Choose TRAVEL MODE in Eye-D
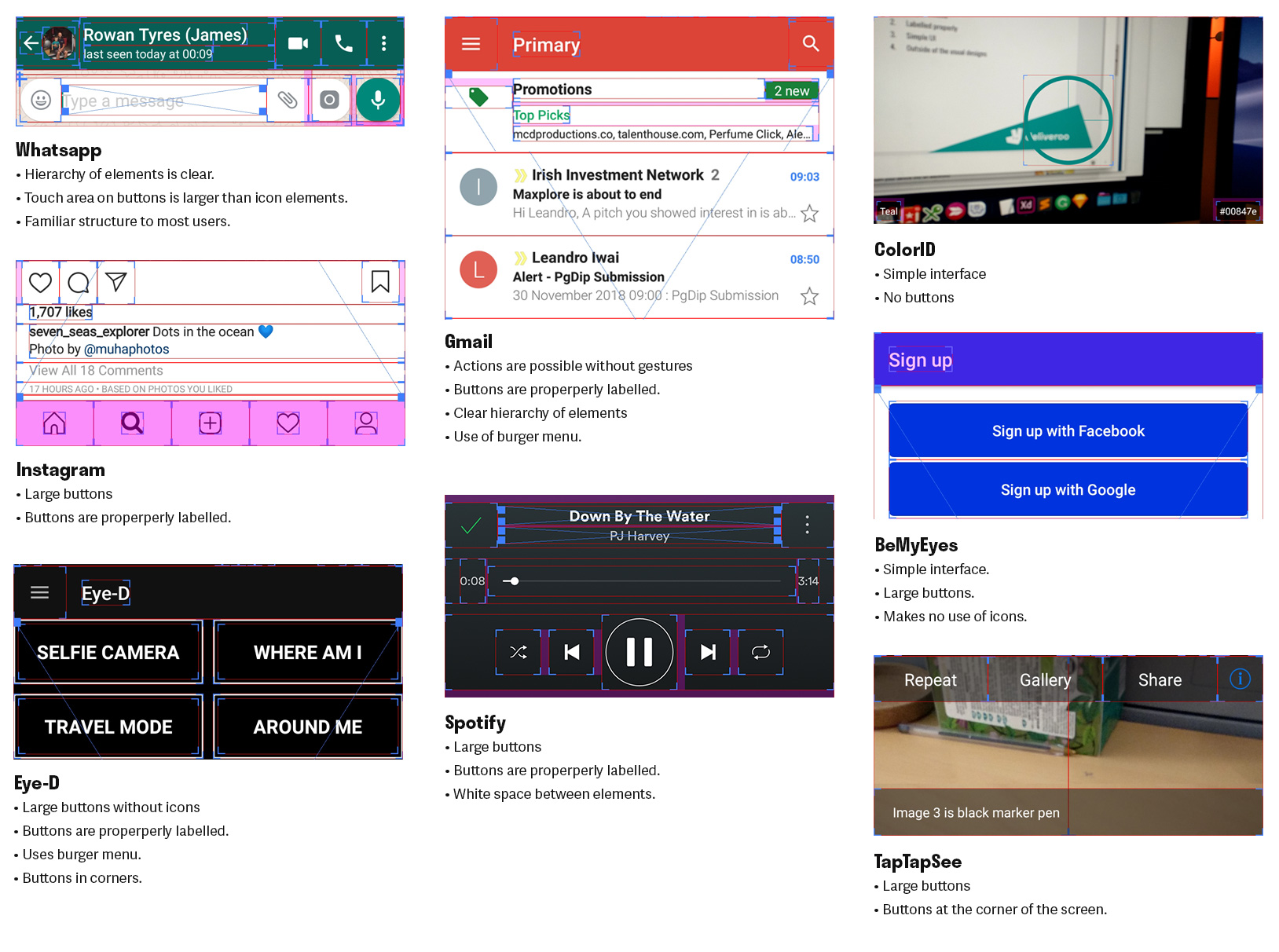This screenshot has width=1279, height=952. tap(108, 727)
